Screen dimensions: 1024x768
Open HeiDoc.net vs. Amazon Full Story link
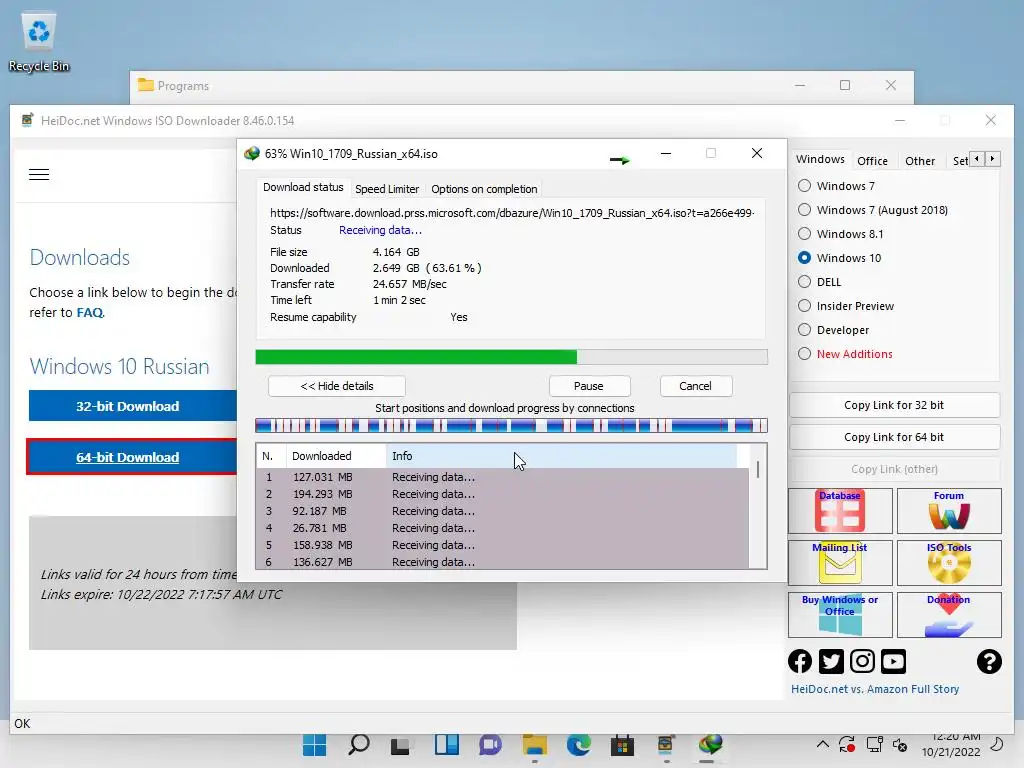(874, 689)
